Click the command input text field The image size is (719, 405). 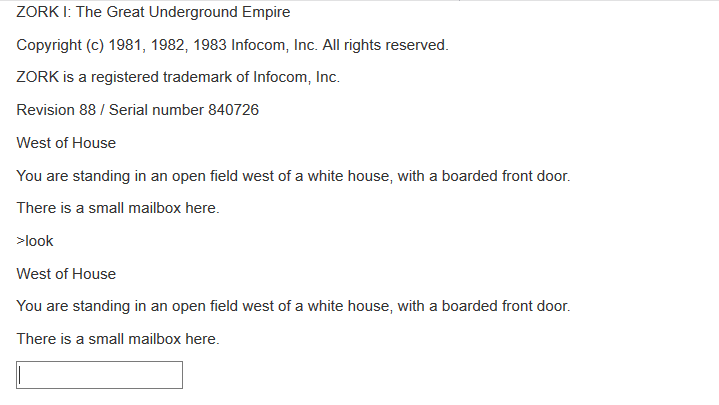(100, 375)
